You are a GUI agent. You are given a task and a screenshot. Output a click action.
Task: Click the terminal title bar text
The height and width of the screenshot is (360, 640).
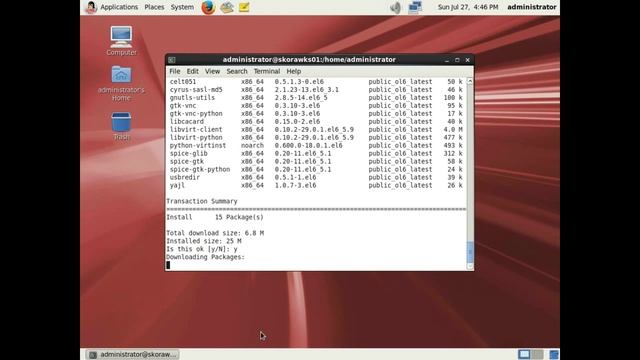pos(309,60)
